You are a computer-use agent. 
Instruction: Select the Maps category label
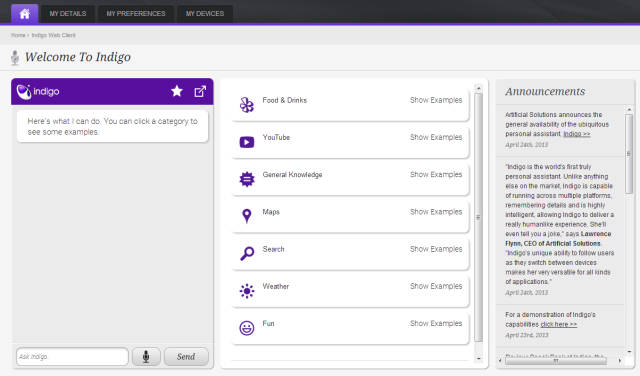point(271,212)
